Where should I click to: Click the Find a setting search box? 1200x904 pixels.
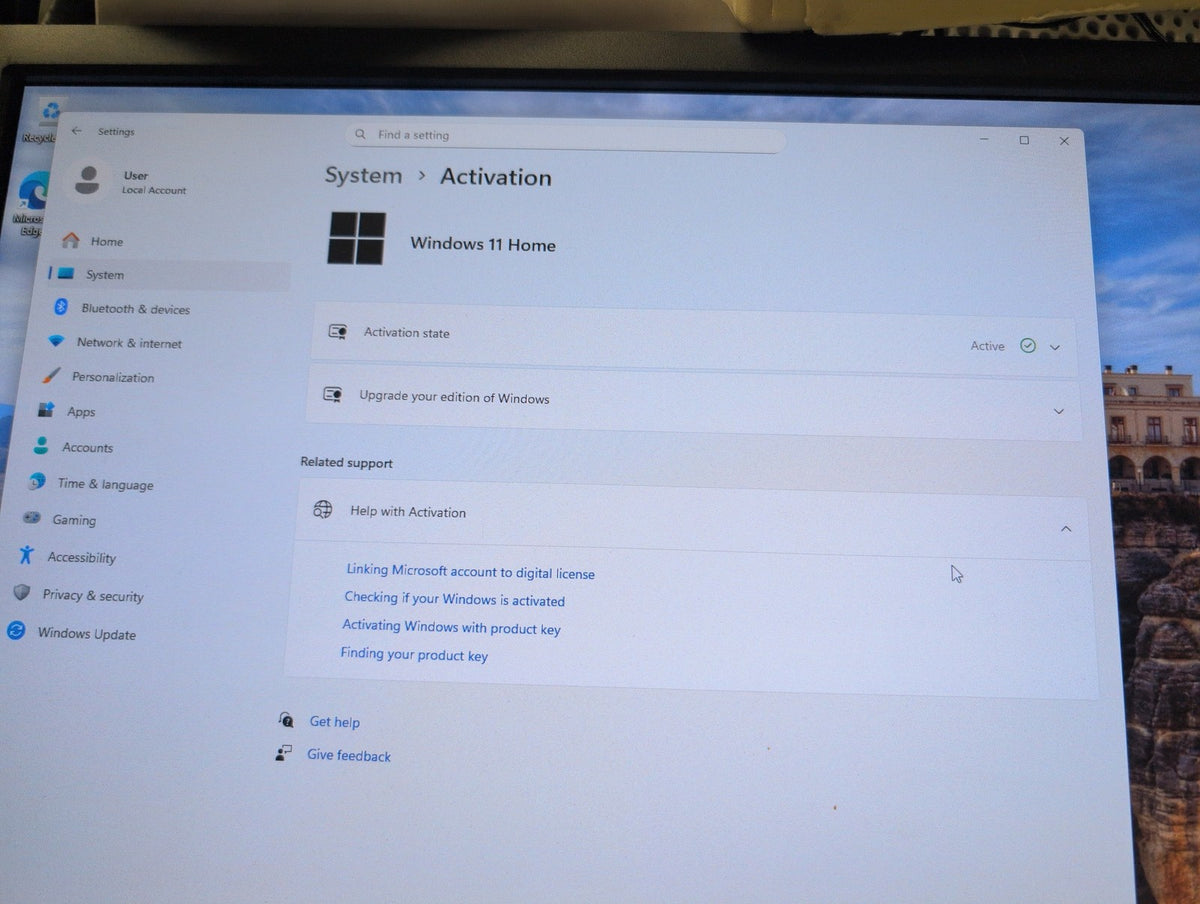[x=566, y=137]
